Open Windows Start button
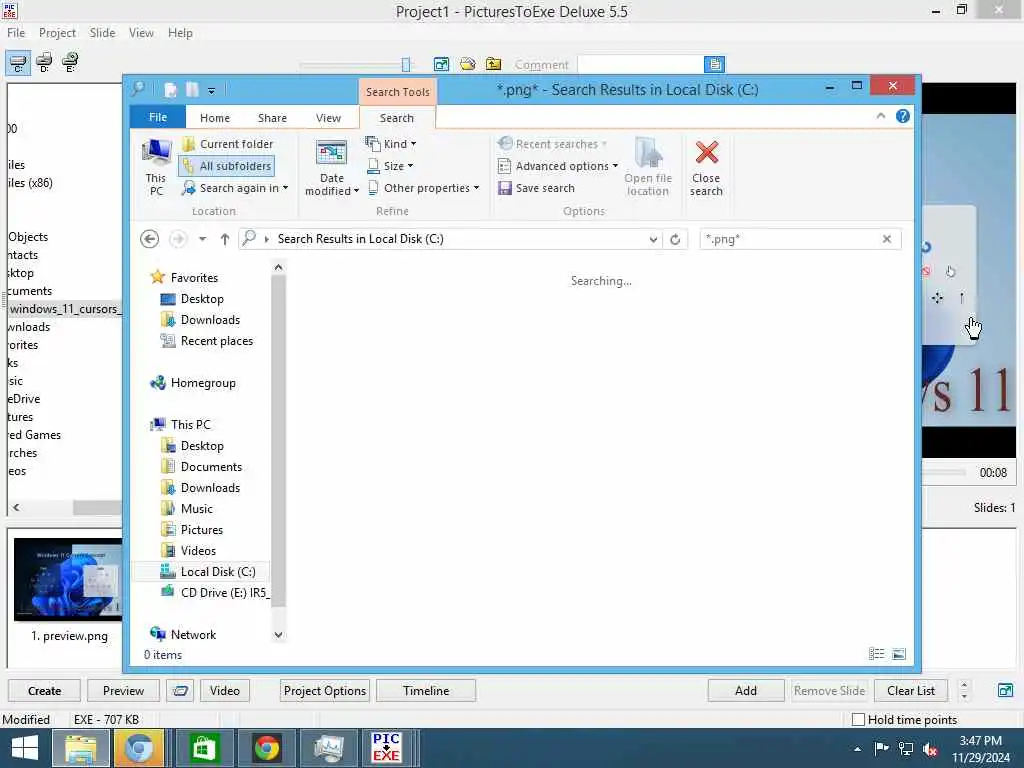1024x768 pixels. coord(25,748)
